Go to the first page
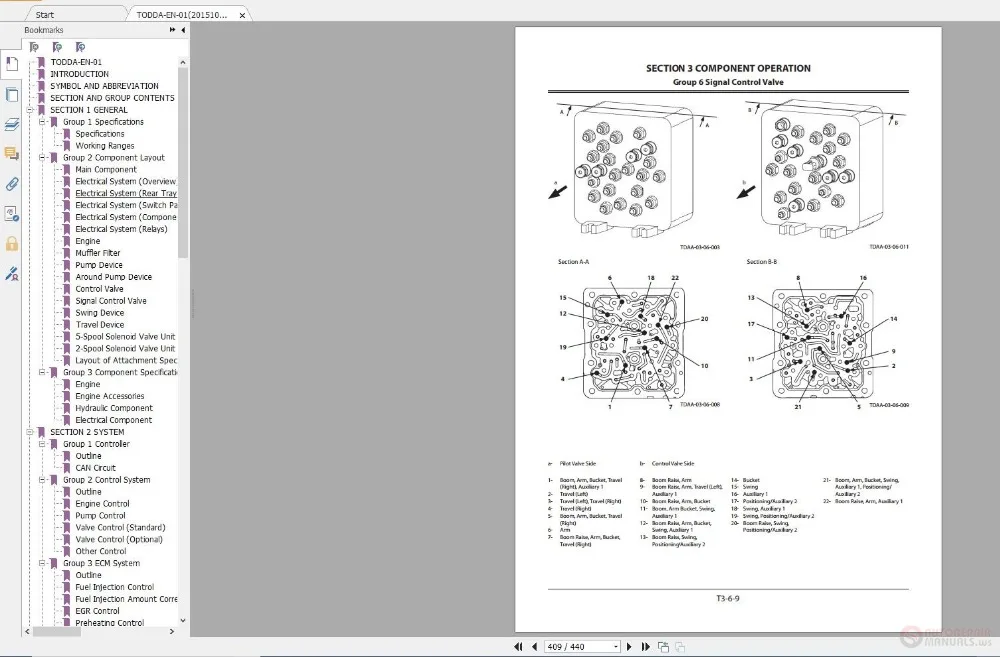 [x=518, y=646]
